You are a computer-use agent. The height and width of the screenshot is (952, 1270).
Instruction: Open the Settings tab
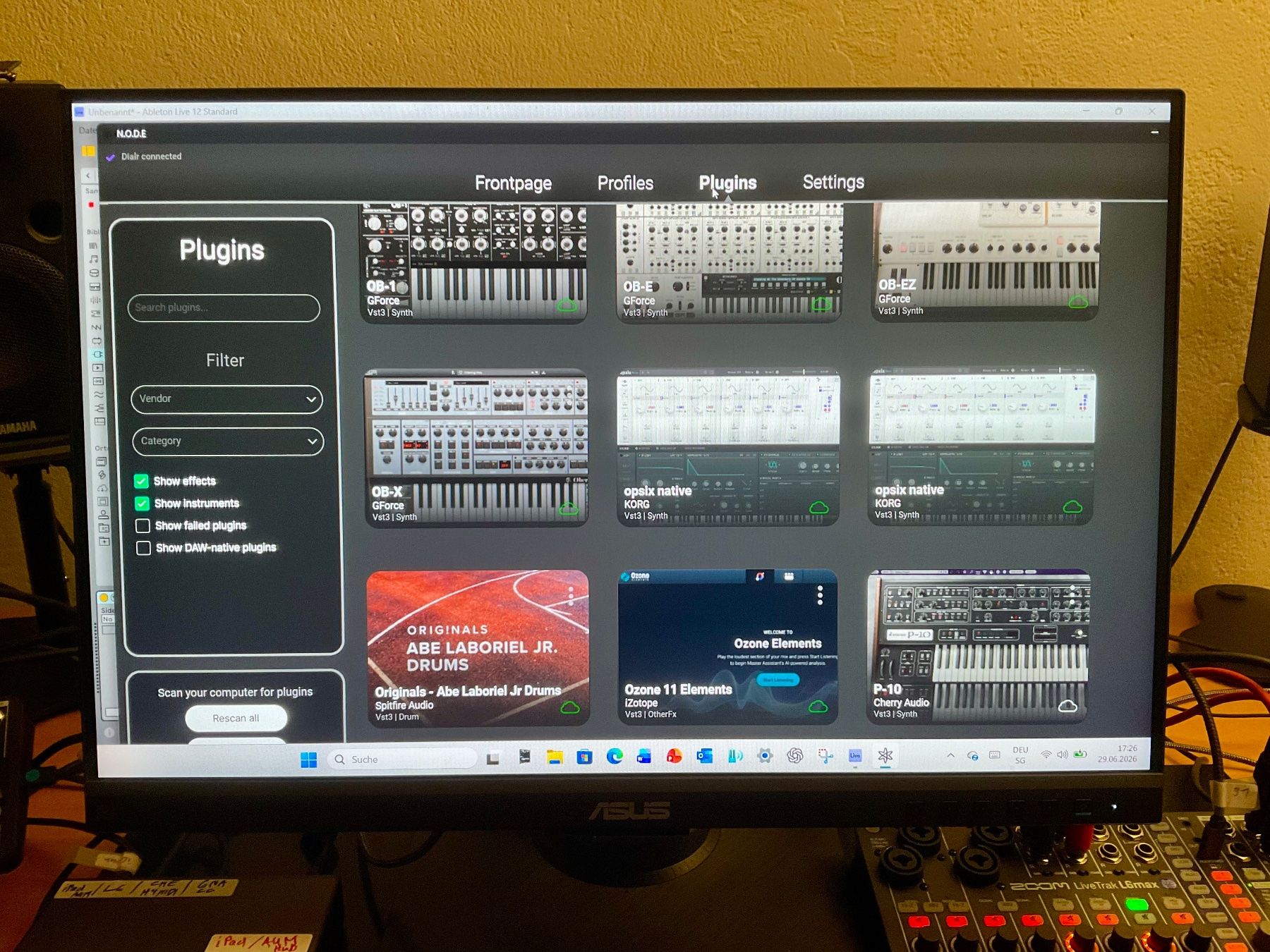[833, 183]
